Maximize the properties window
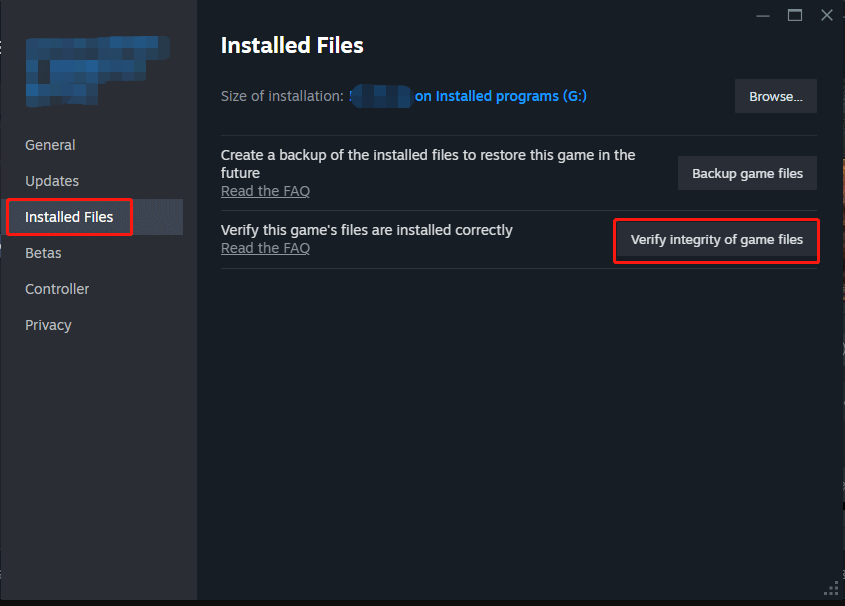 tap(795, 15)
